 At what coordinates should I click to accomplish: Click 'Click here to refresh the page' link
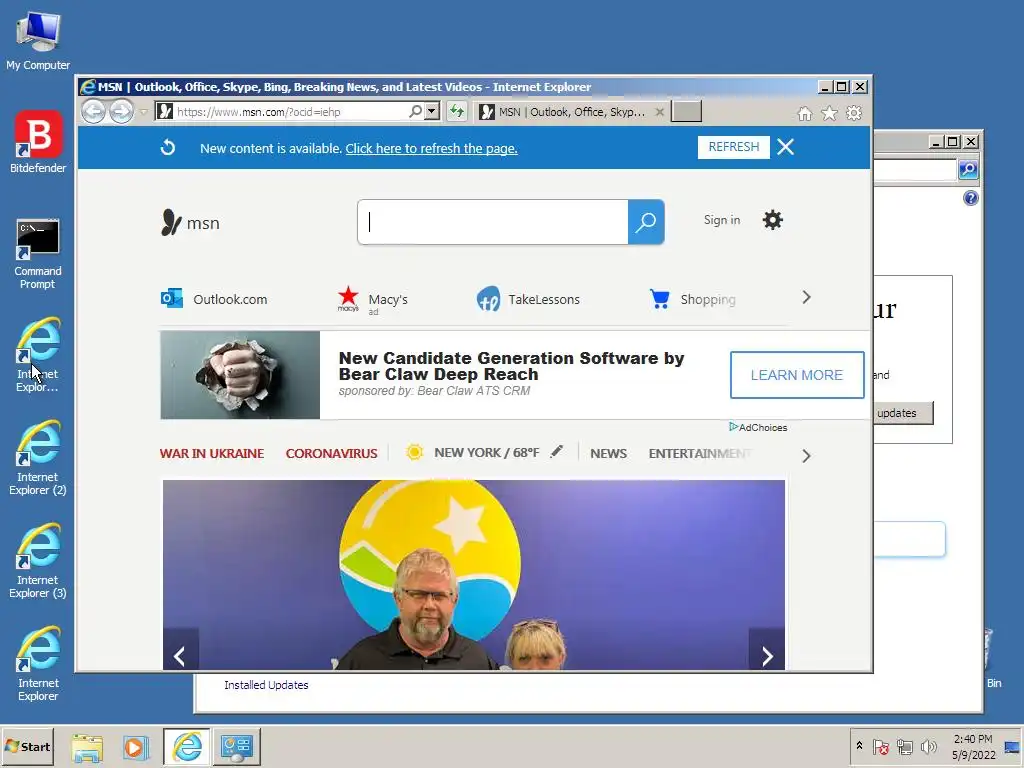pos(432,148)
